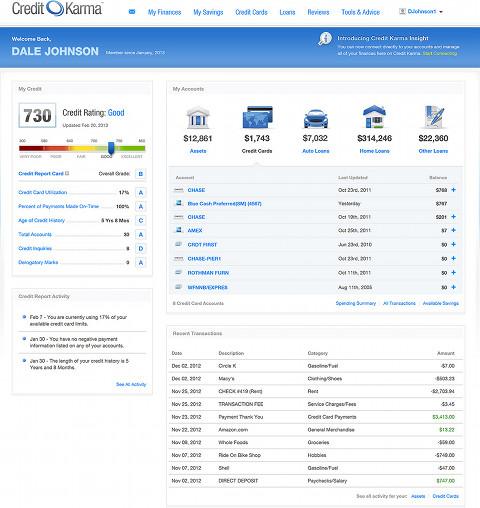Open the Spending Summary link
This screenshot has width=480, height=508.
click(x=356, y=303)
